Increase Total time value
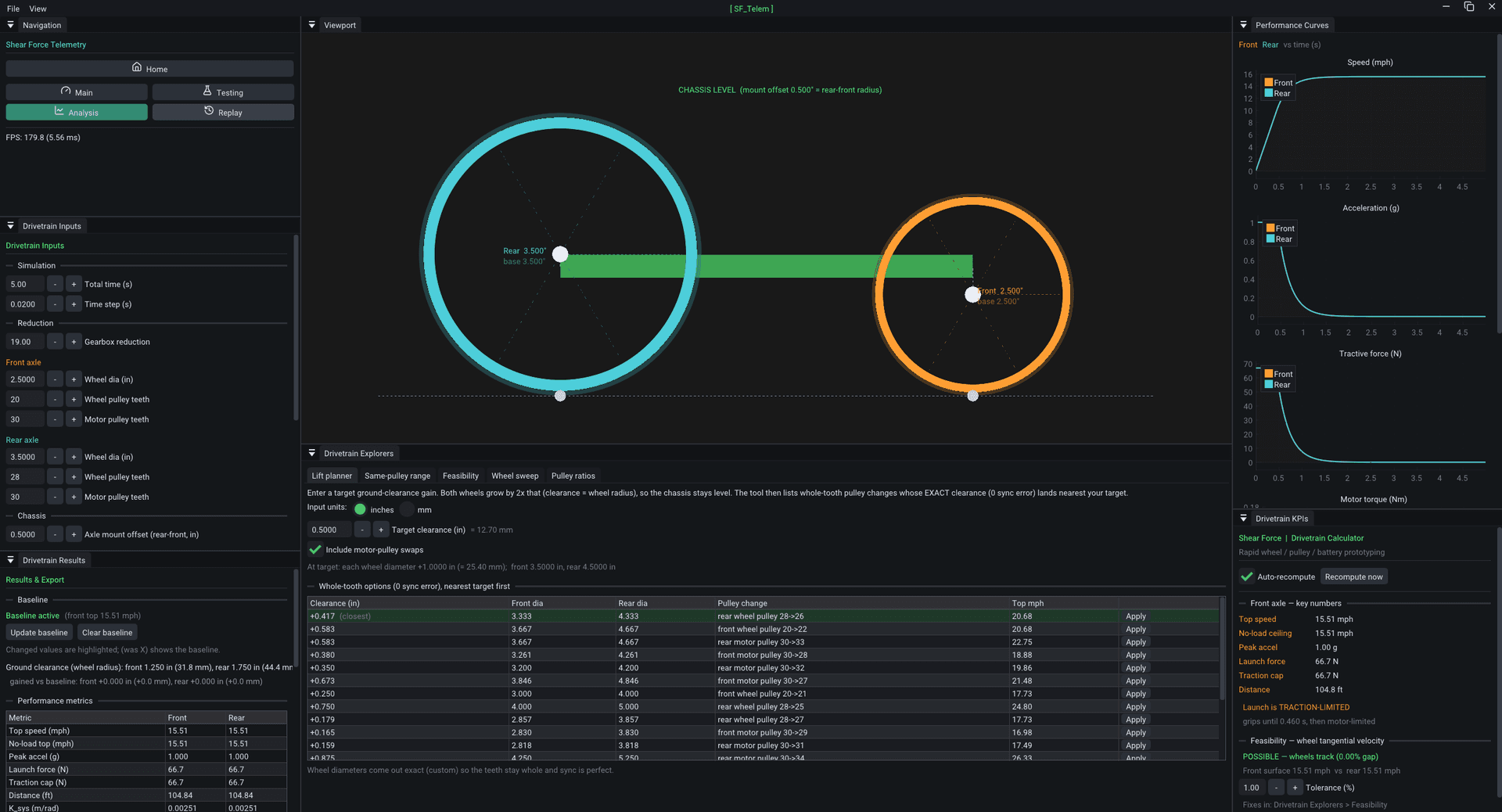The height and width of the screenshot is (812, 1502). [x=74, y=285]
